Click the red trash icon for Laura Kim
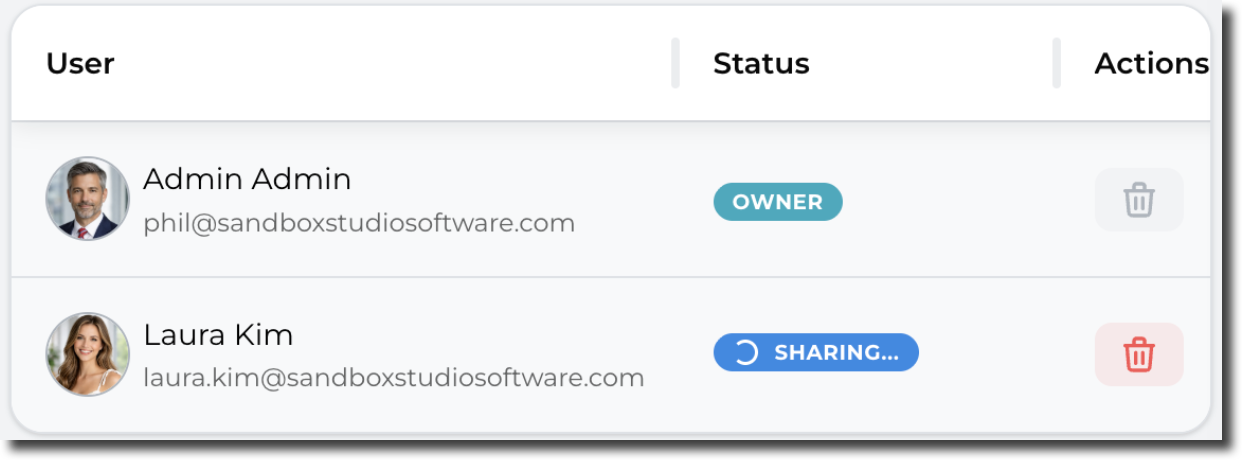The width and height of the screenshot is (1242, 460). [x=1139, y=355]
